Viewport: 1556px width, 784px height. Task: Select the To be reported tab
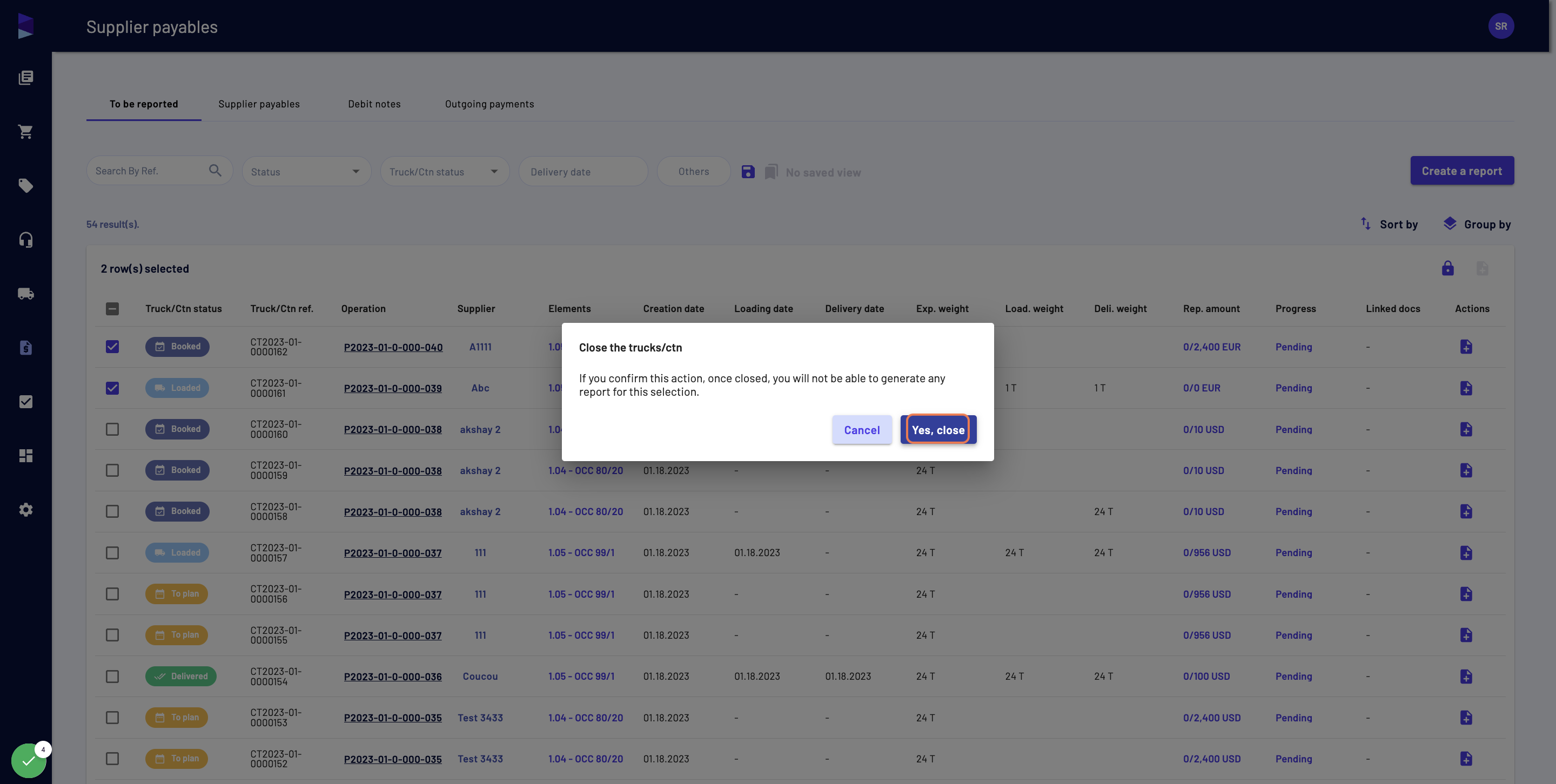(x=144, y=104)
